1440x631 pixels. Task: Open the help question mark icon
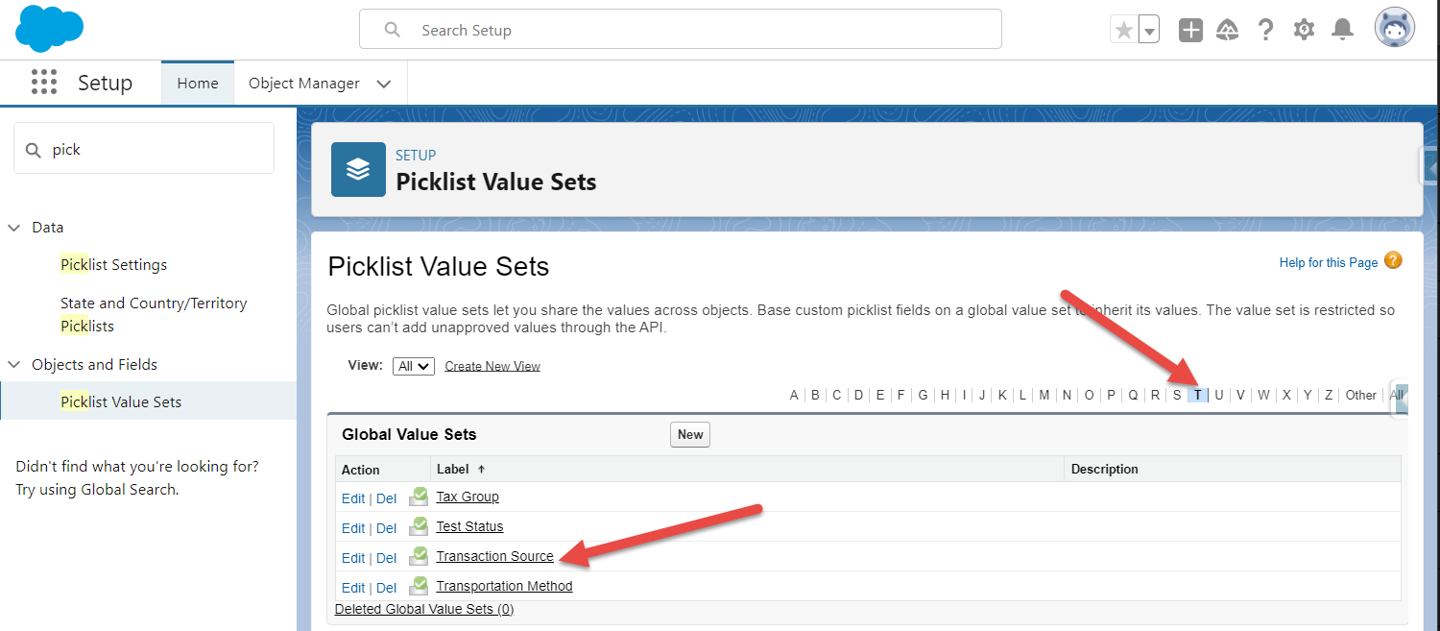[x=1265, y=30]
